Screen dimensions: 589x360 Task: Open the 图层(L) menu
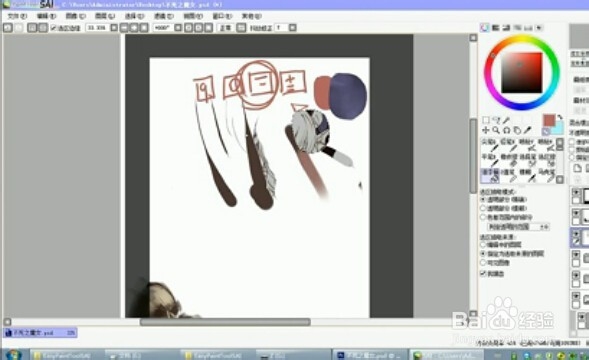105,16
